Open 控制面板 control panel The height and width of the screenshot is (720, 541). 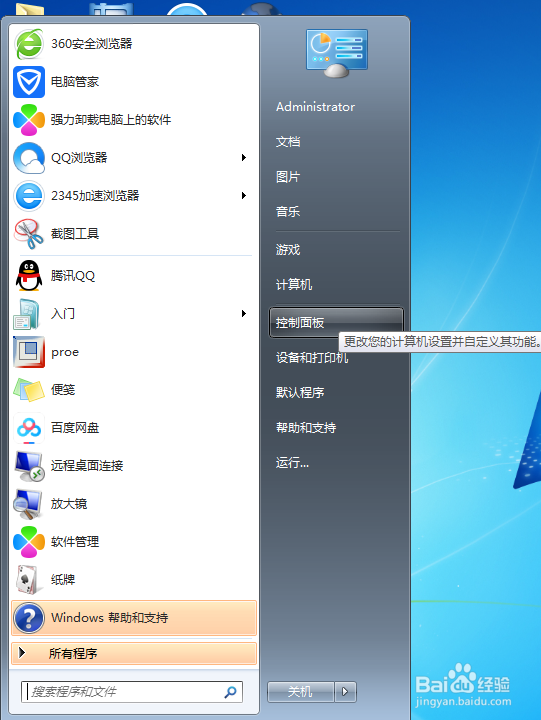coord(336,322)
